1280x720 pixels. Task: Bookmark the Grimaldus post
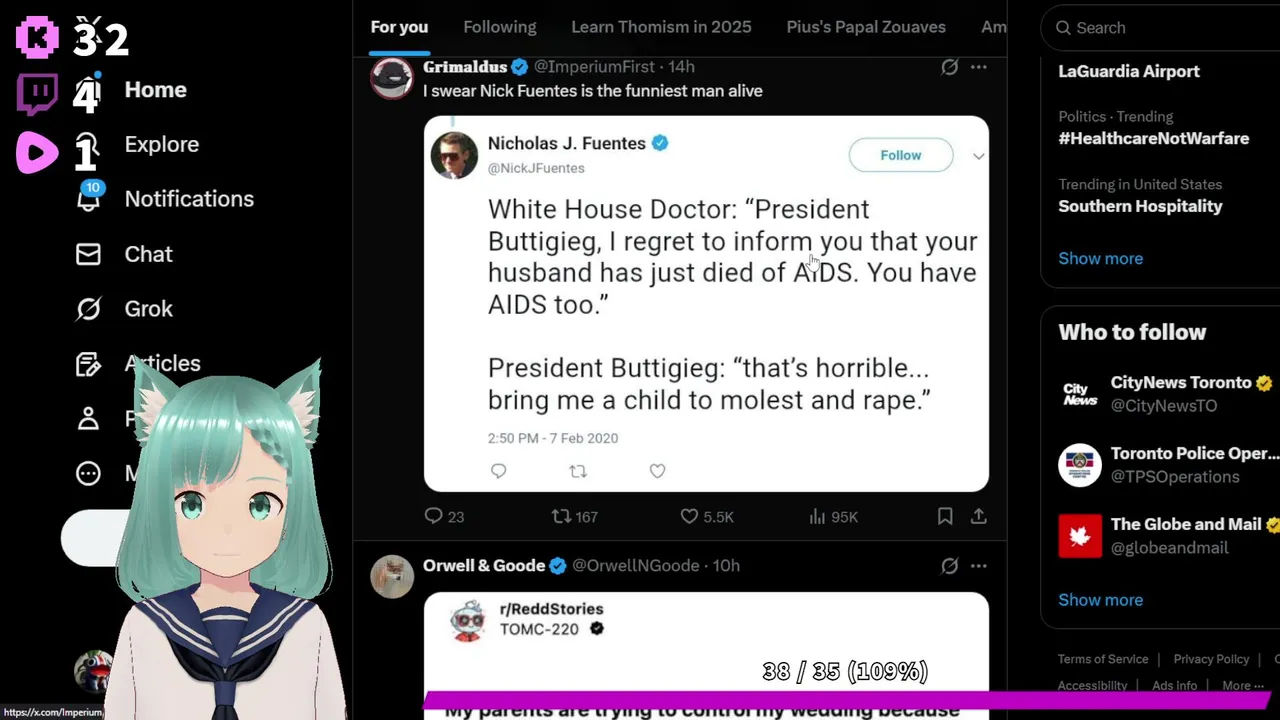(945, 516)
